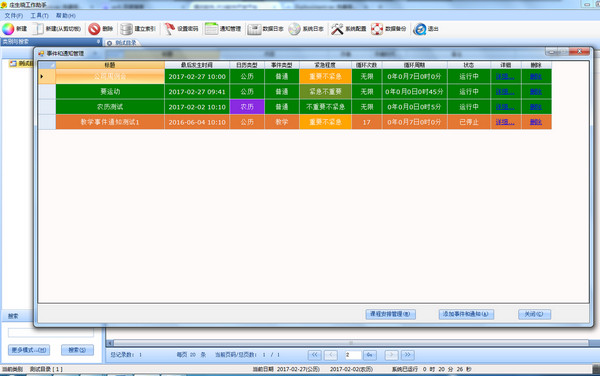Open 详细 link for 2017-02-27 10:00 row

point(505,77)
